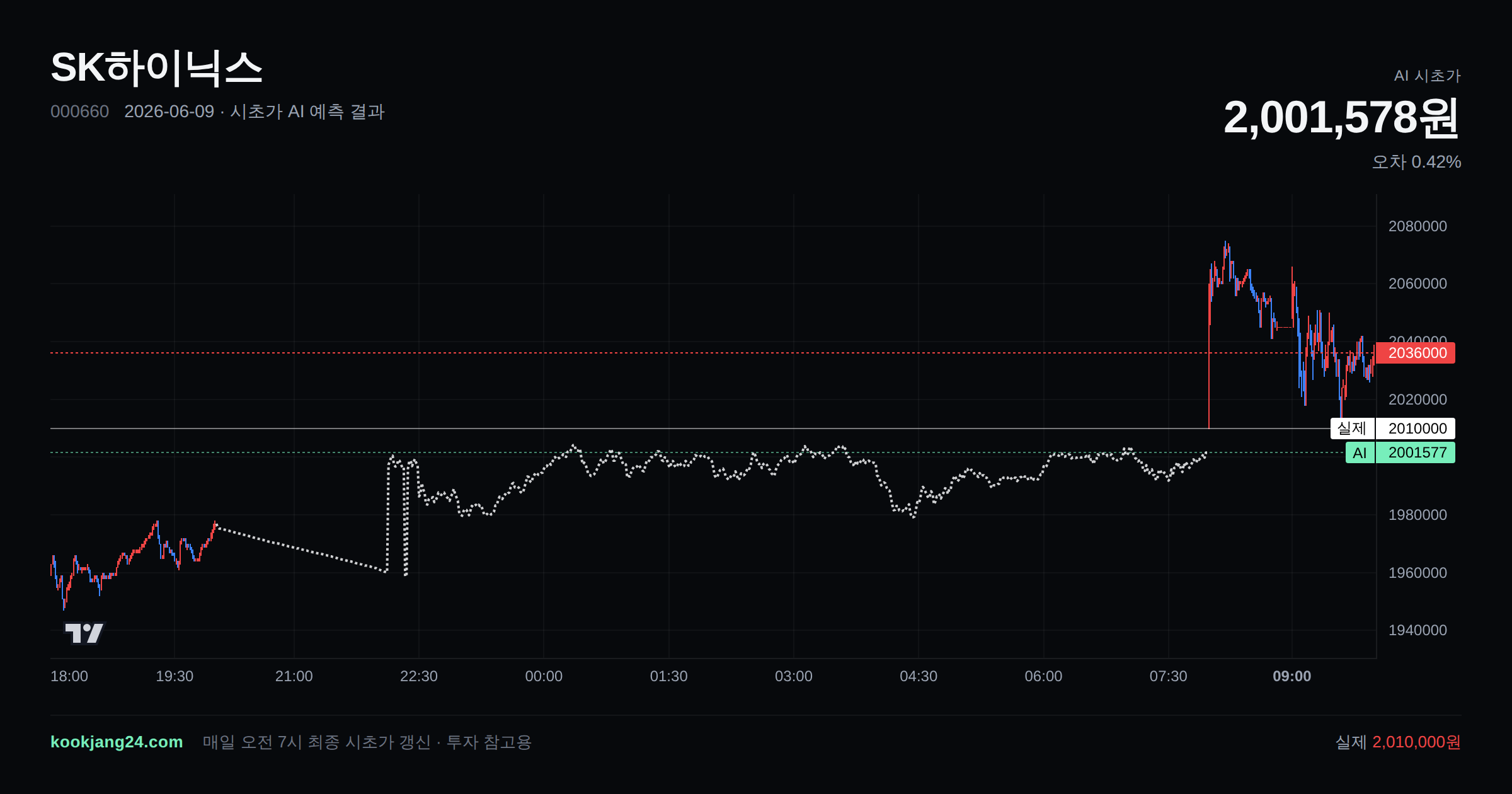Click the 1980000 price axis label

[1417, 515]
